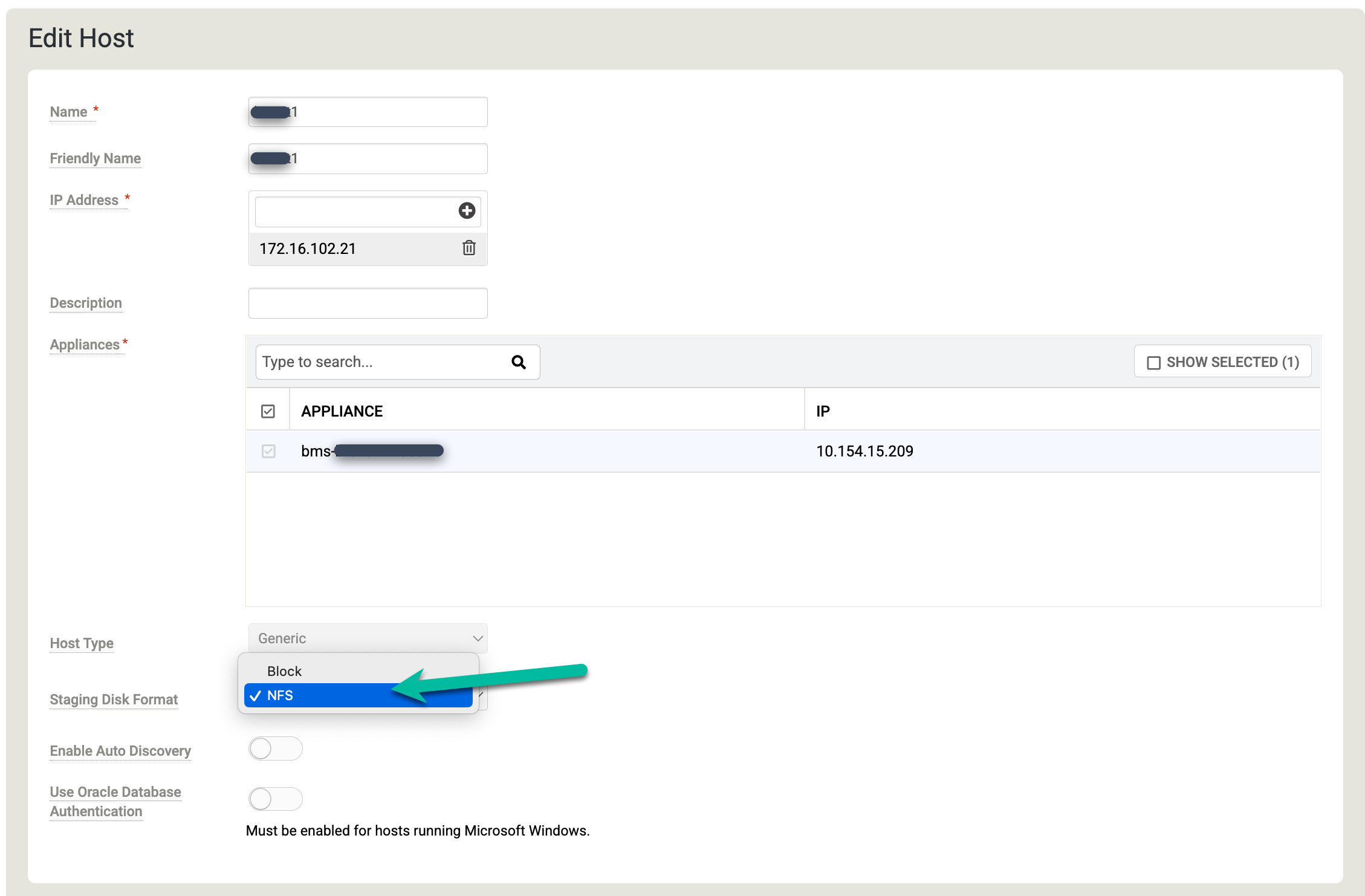Check the bms appliance row checkbox
The height and width of the screenshot is (896, 1365).
(269, 451)
